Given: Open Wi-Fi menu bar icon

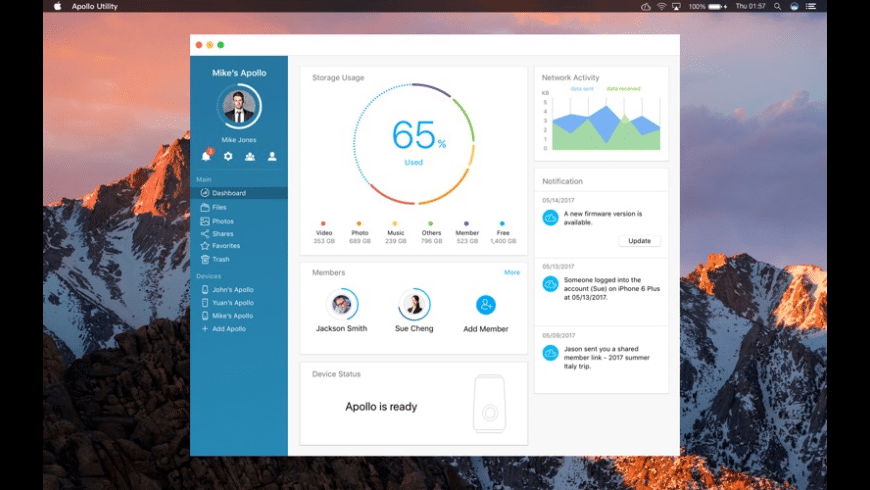Looking at the screenshot, I should point(661,7).
